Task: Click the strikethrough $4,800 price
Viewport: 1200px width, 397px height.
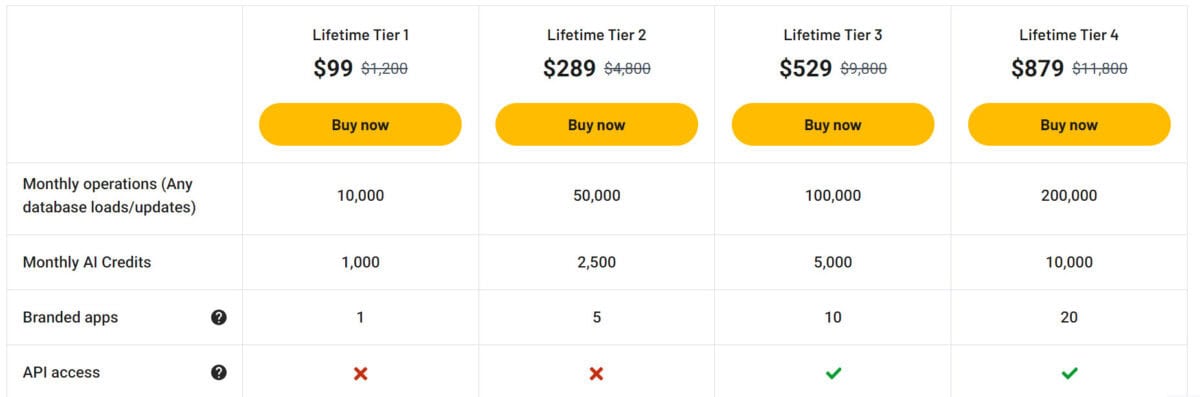Action: (629, 69)
